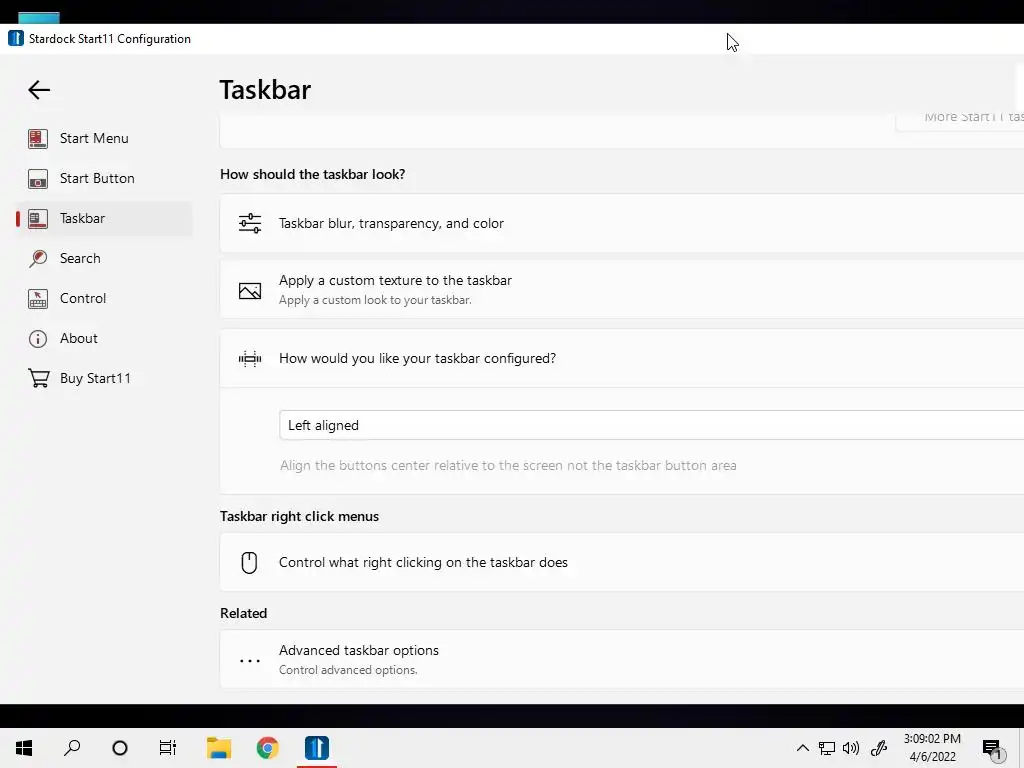Open the Windows Start button
Viewport: 1024px width, 768px height.
click(x=24, y=748)
